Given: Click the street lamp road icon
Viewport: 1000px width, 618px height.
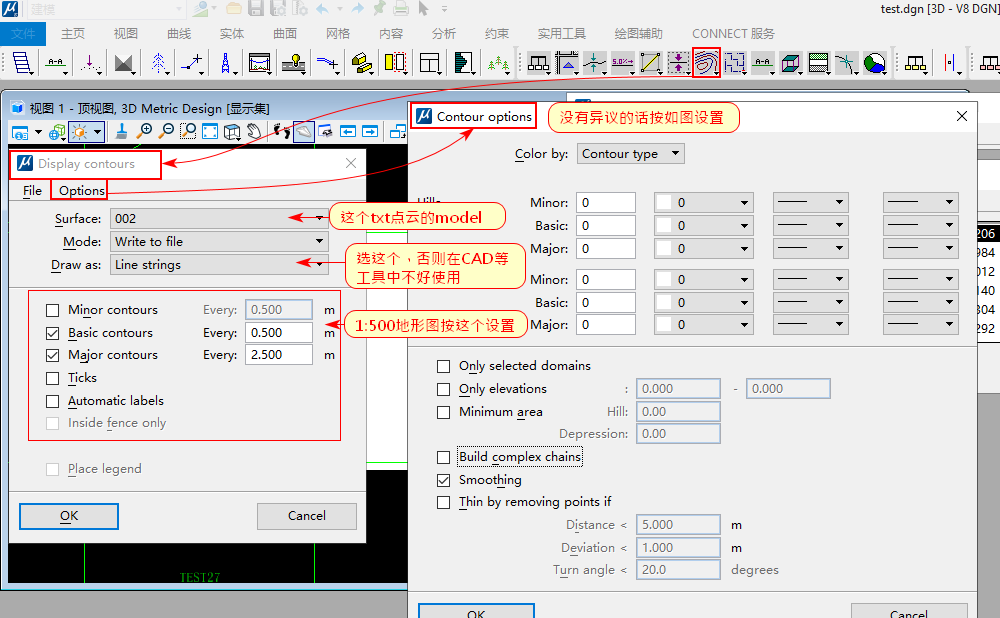Looking at the screenshot, I should click(x=294, y=63).
